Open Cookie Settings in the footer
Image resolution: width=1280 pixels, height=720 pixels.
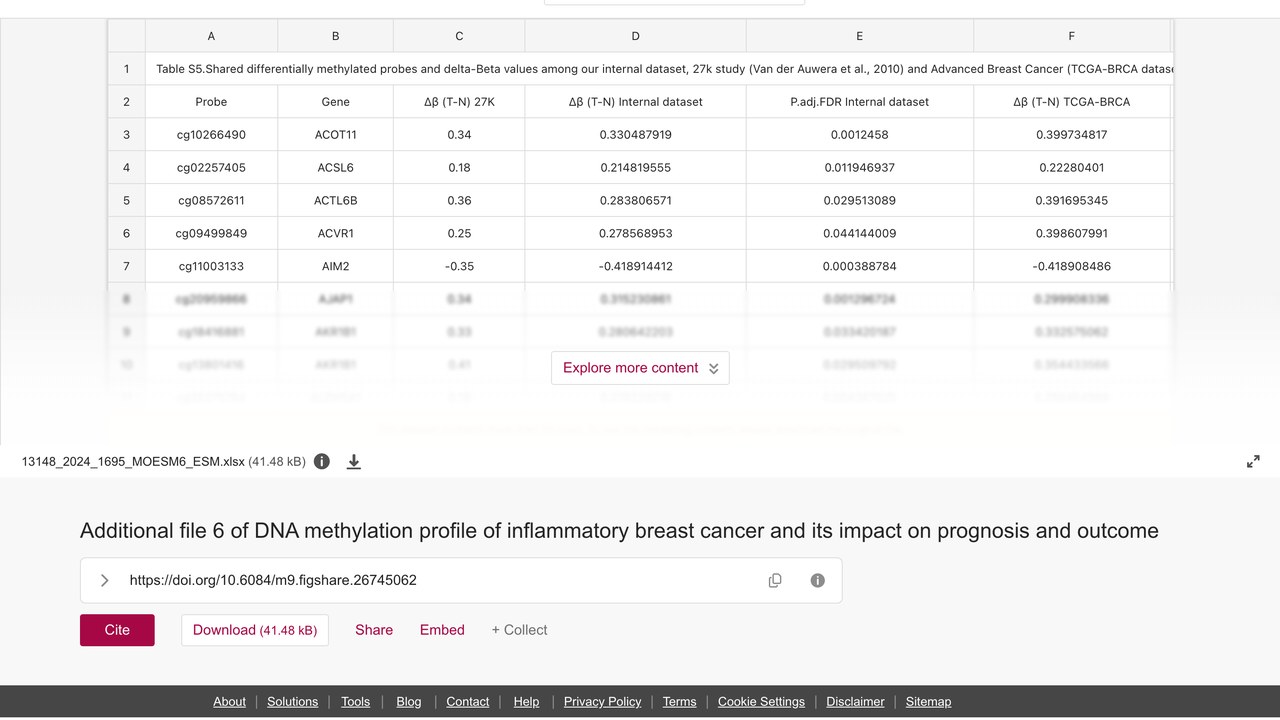(x=761, y=702)
